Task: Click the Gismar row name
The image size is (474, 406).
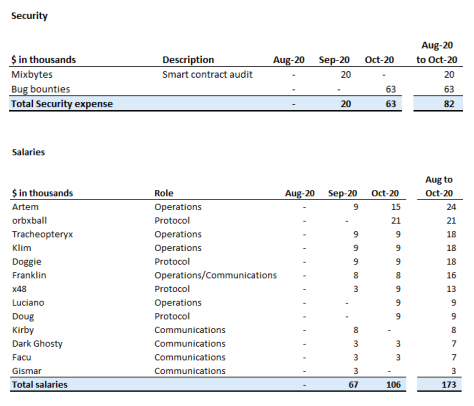Action: coord(27,371)
